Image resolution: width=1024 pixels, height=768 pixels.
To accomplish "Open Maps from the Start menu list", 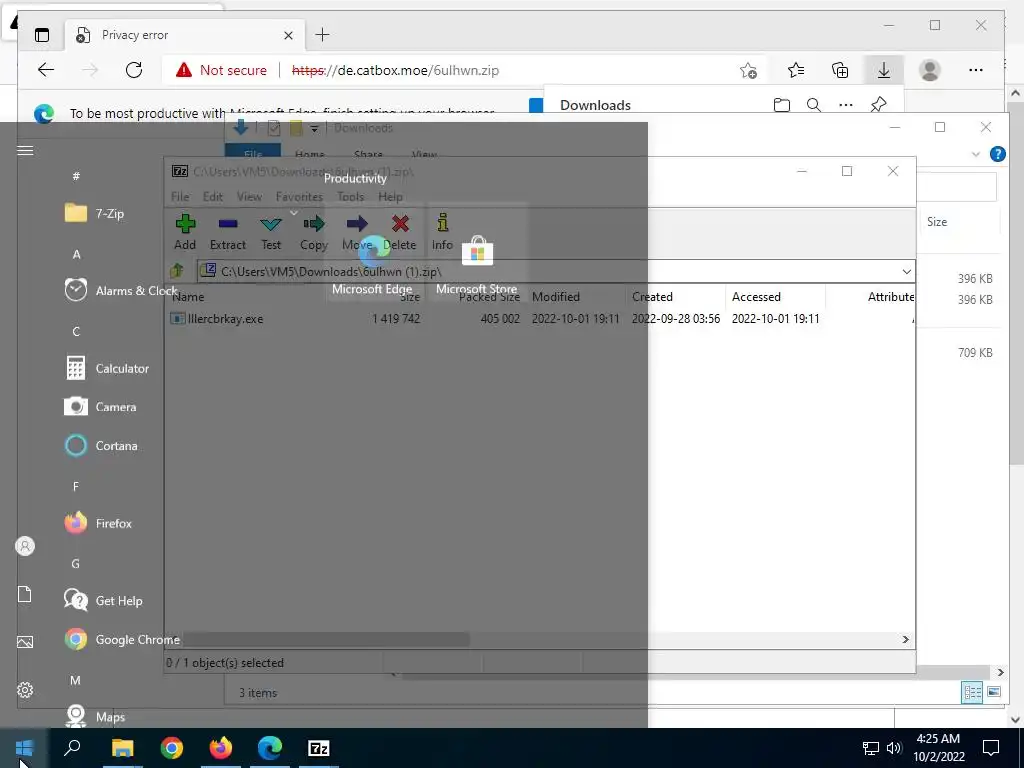I will pyautogui.click(x=95, y=716).
